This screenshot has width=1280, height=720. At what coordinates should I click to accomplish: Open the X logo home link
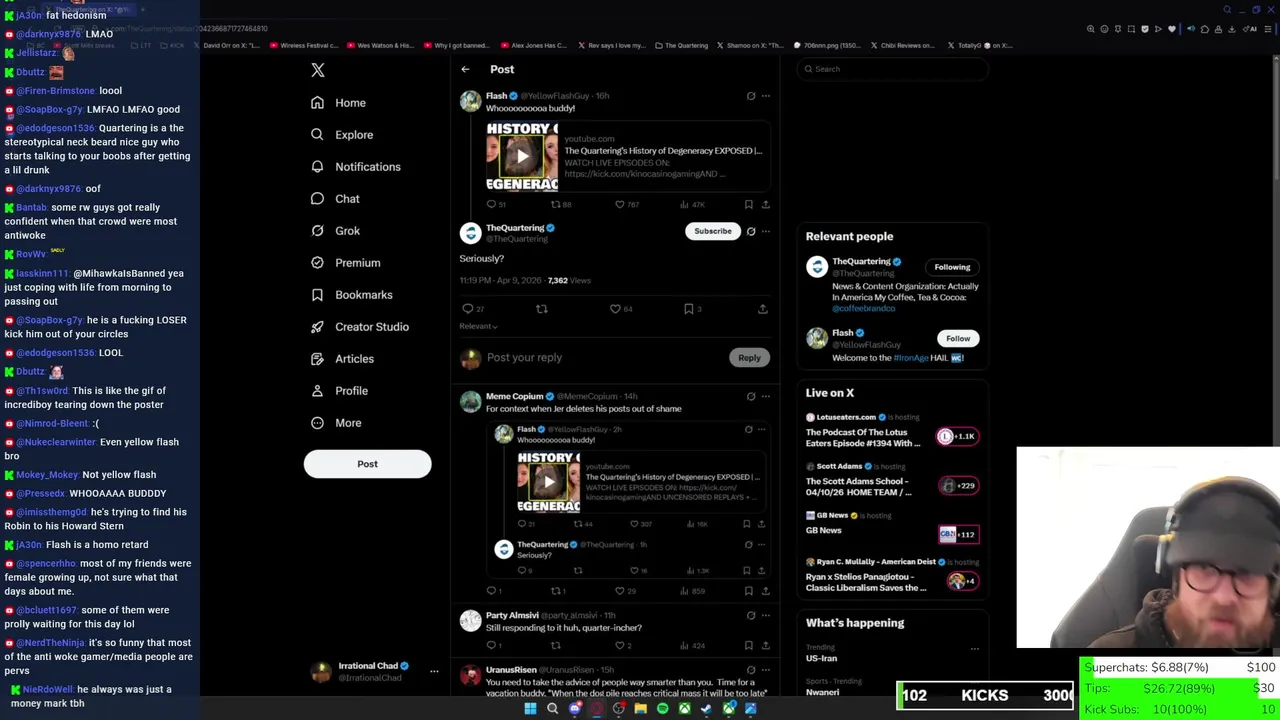tap(318, 70)
